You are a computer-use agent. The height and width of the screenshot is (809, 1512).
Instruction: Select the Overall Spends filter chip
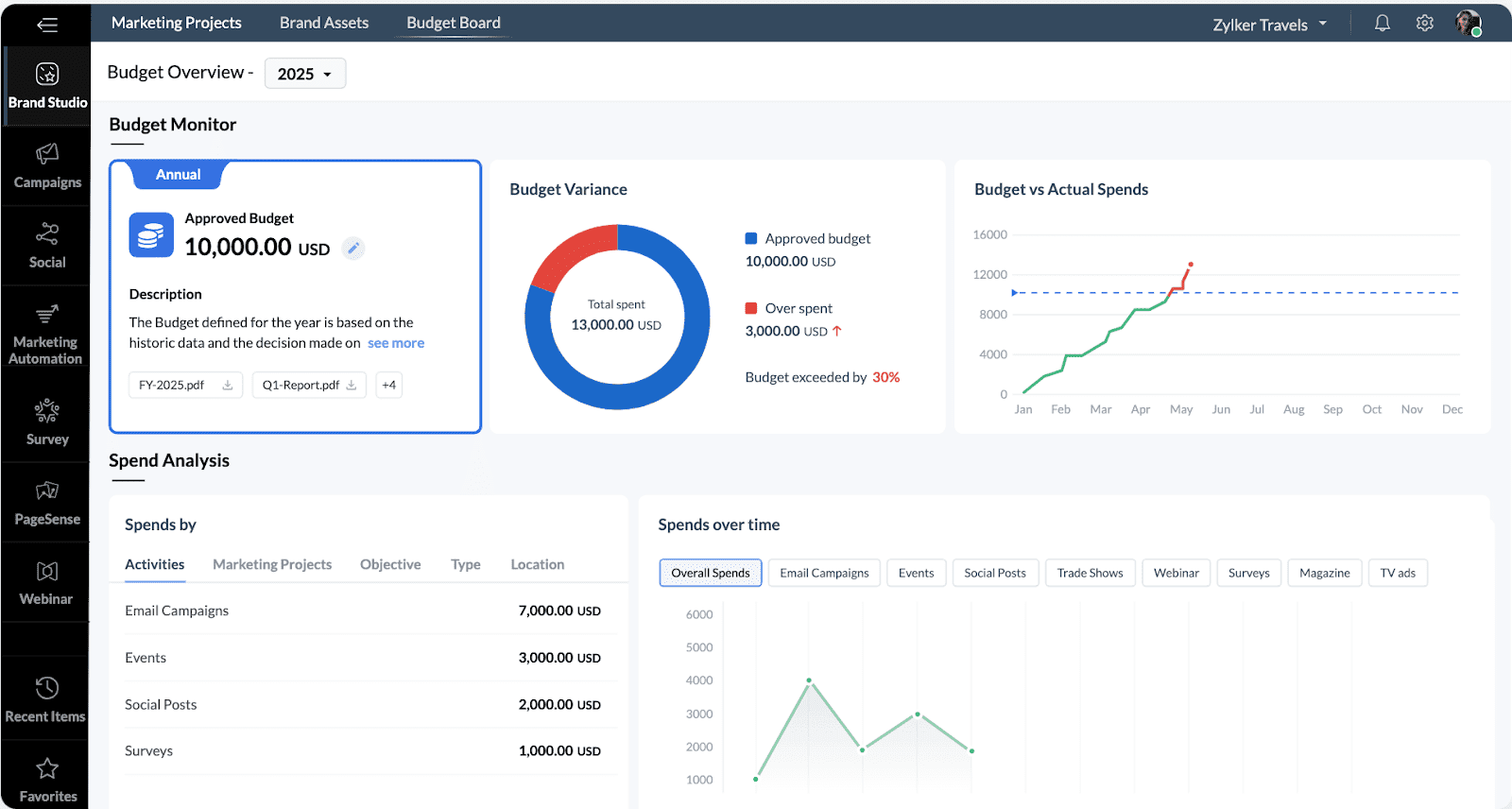point(710,573)
